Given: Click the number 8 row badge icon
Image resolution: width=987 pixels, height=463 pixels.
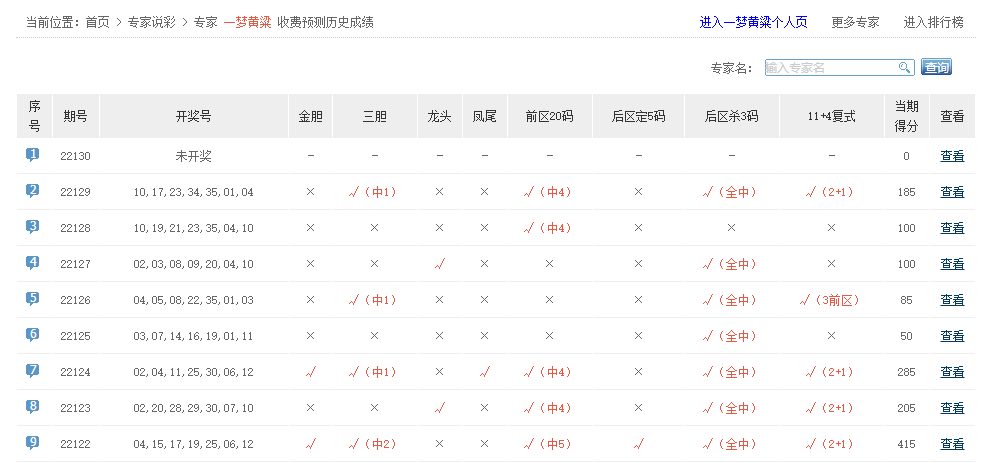Looking at the screenshot, I should click(x=33, y=407).
